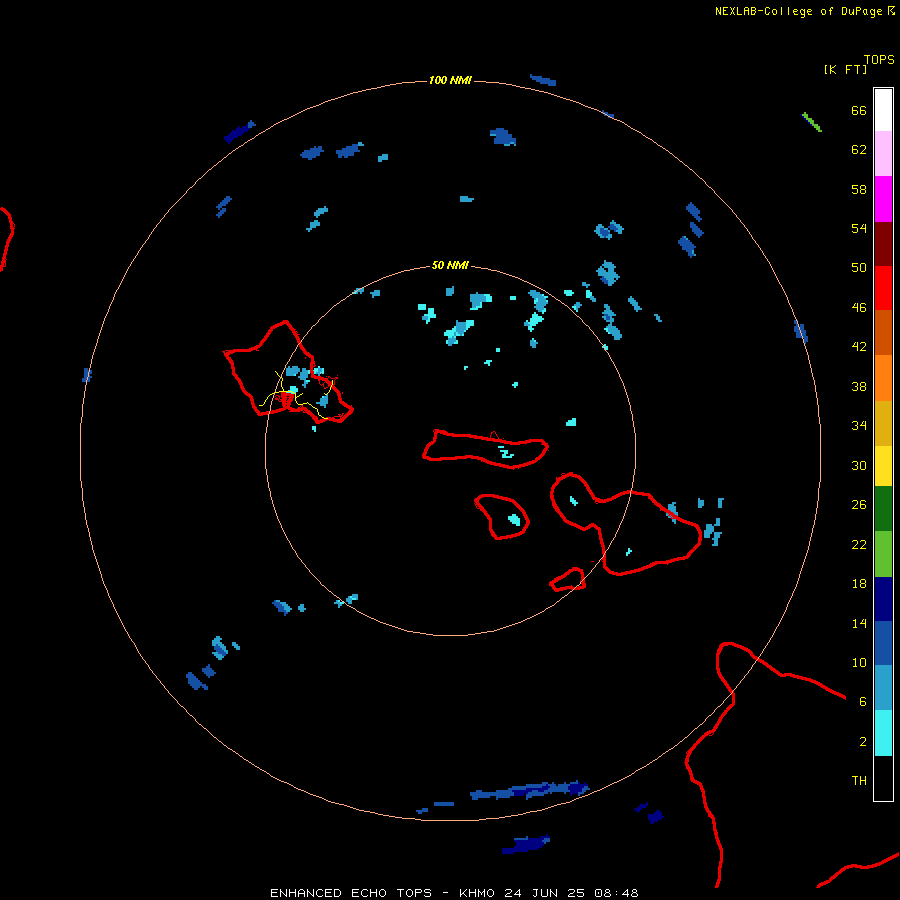The width and height of the screenshot is (900, 900).
Task: Click the light pink 62 kft legend swatch
Action: pos(883,153)
